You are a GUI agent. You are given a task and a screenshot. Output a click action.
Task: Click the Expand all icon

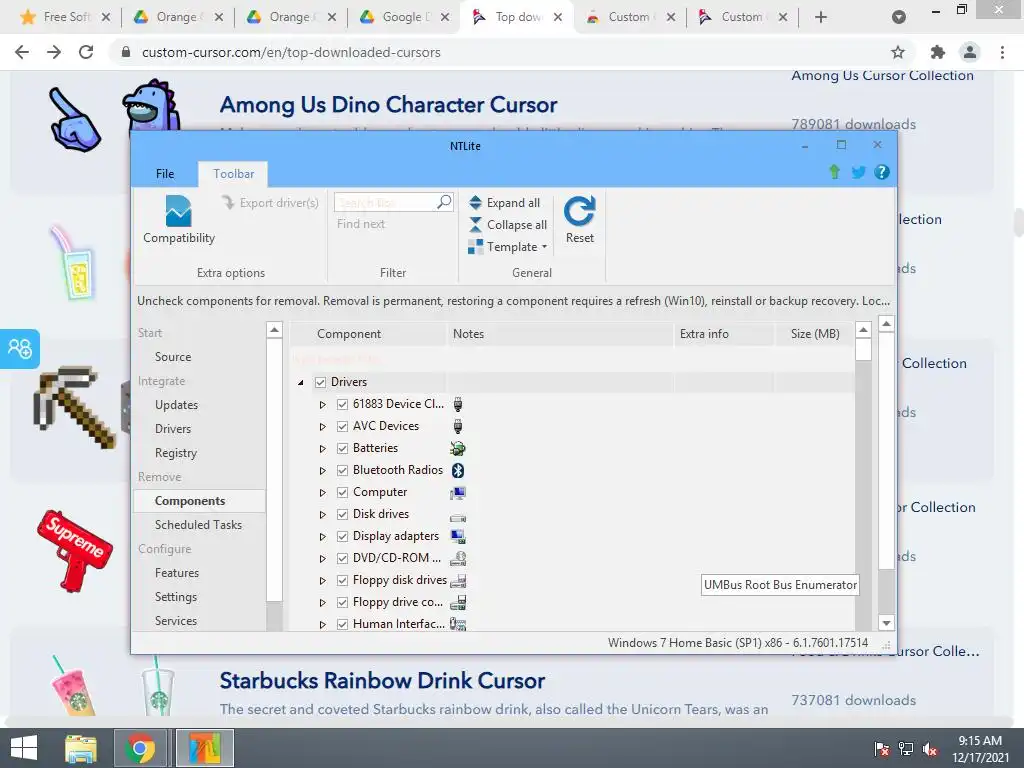point(475,202)
